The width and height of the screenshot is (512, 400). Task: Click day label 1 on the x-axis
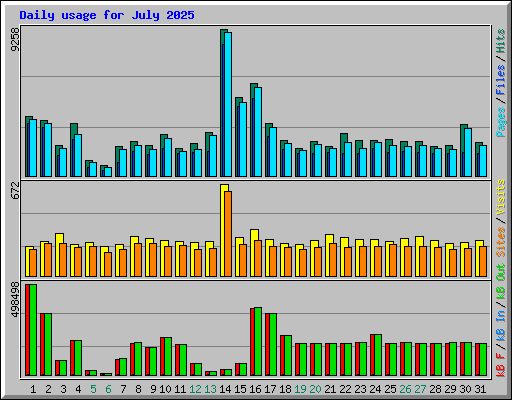tap(33, 389)
